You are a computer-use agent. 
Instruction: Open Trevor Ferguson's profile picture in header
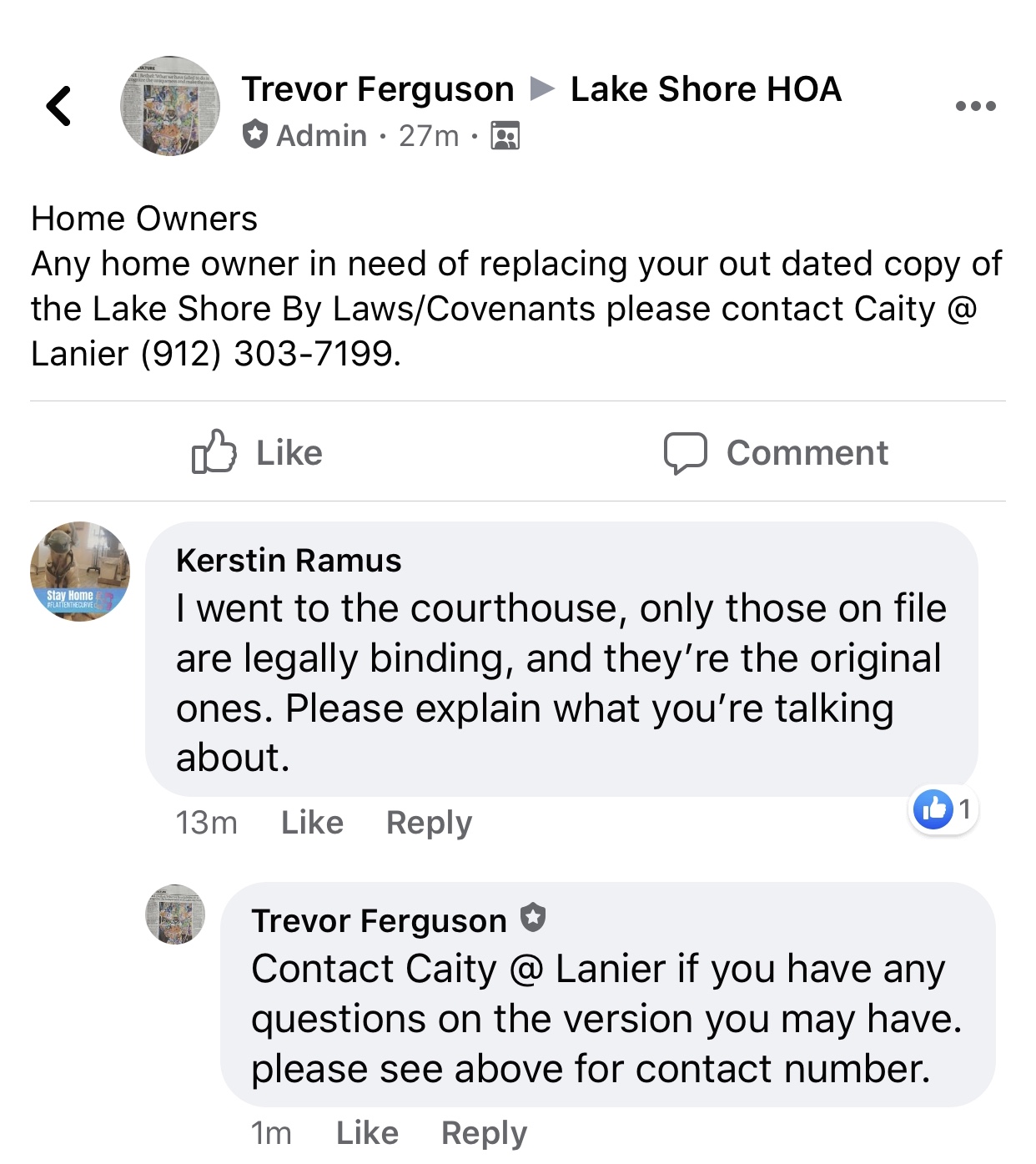point(170,106)
